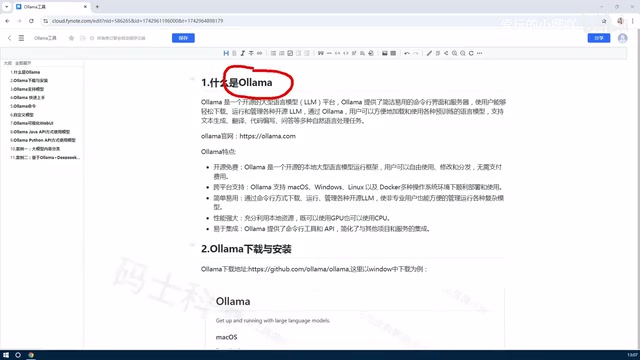
Task: Open the Cortana search circle in taskbar
Action: tap(18, 355)
